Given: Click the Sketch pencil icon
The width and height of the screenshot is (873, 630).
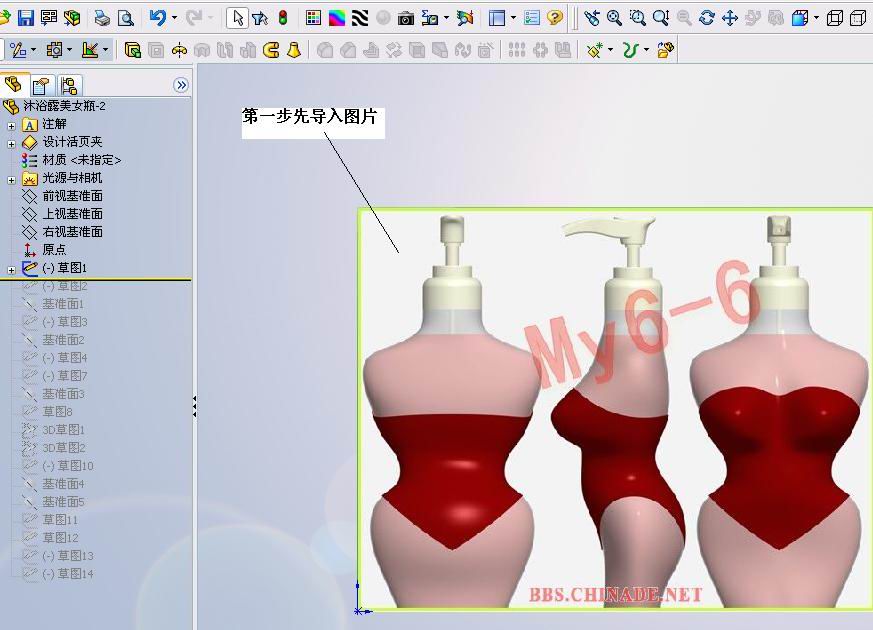Looking at the screenshot, I should (18, 50).
